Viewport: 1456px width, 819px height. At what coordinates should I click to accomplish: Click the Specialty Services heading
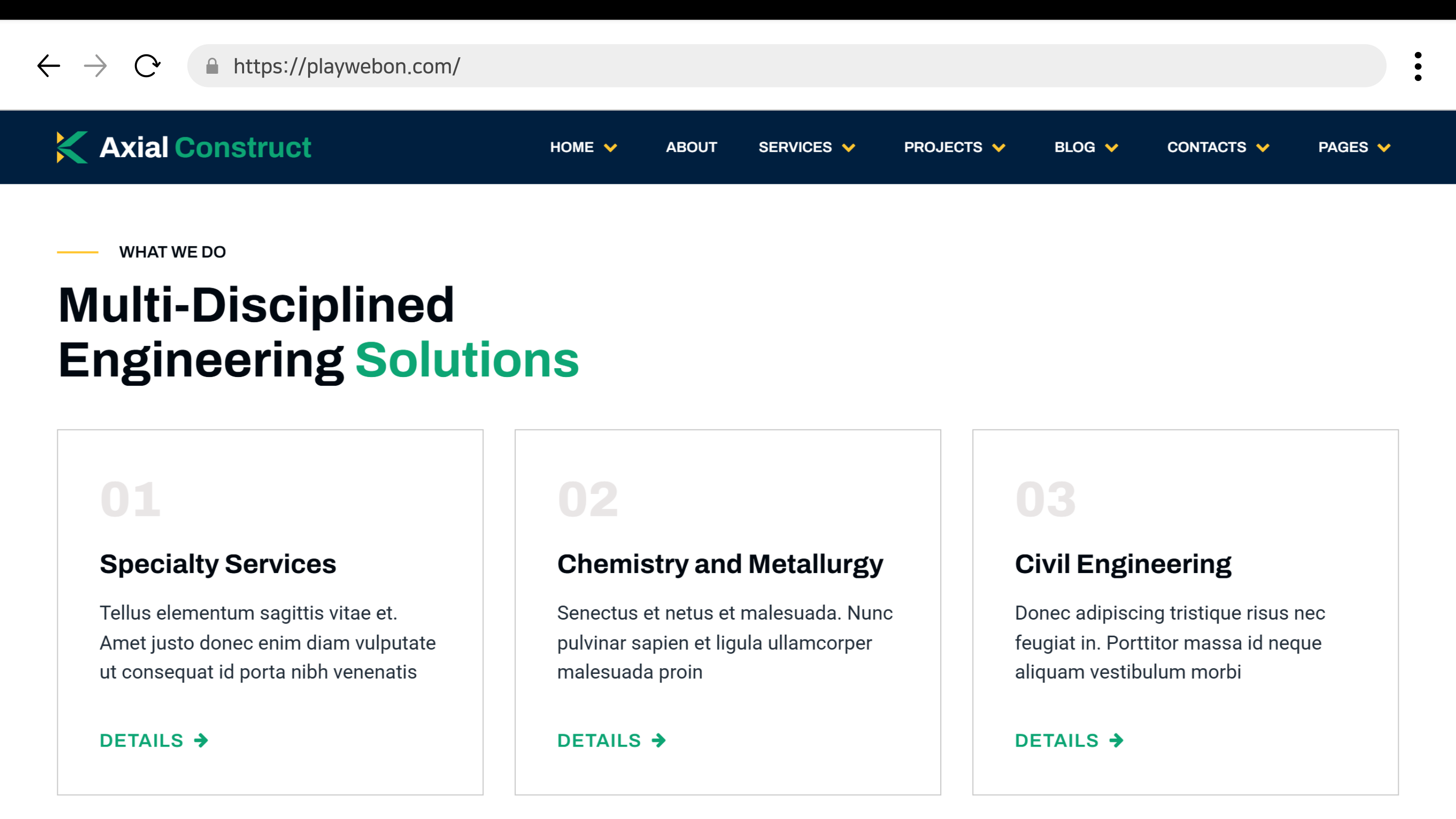click(218, 564)
